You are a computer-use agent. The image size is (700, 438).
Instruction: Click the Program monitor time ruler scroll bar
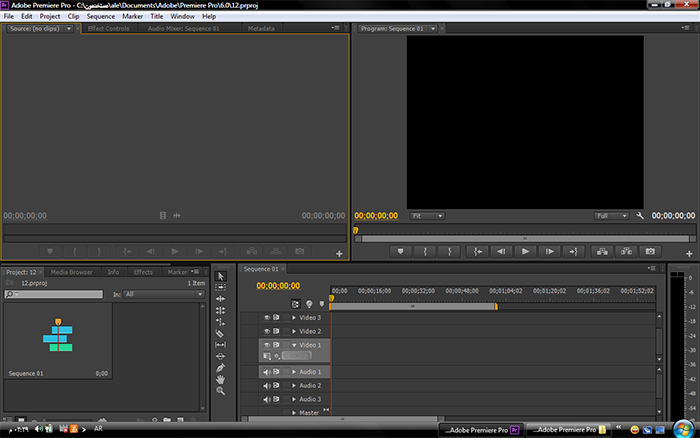524,238
